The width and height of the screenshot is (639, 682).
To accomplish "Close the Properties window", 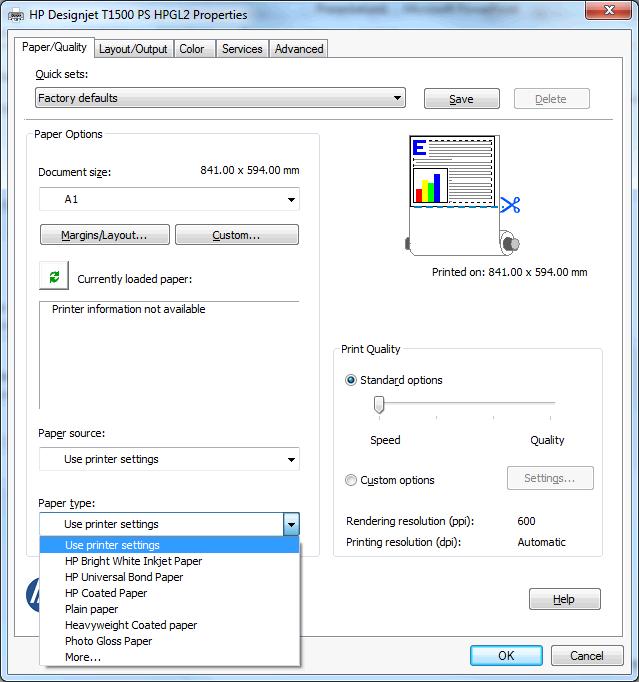I will (x=609, y=10).
